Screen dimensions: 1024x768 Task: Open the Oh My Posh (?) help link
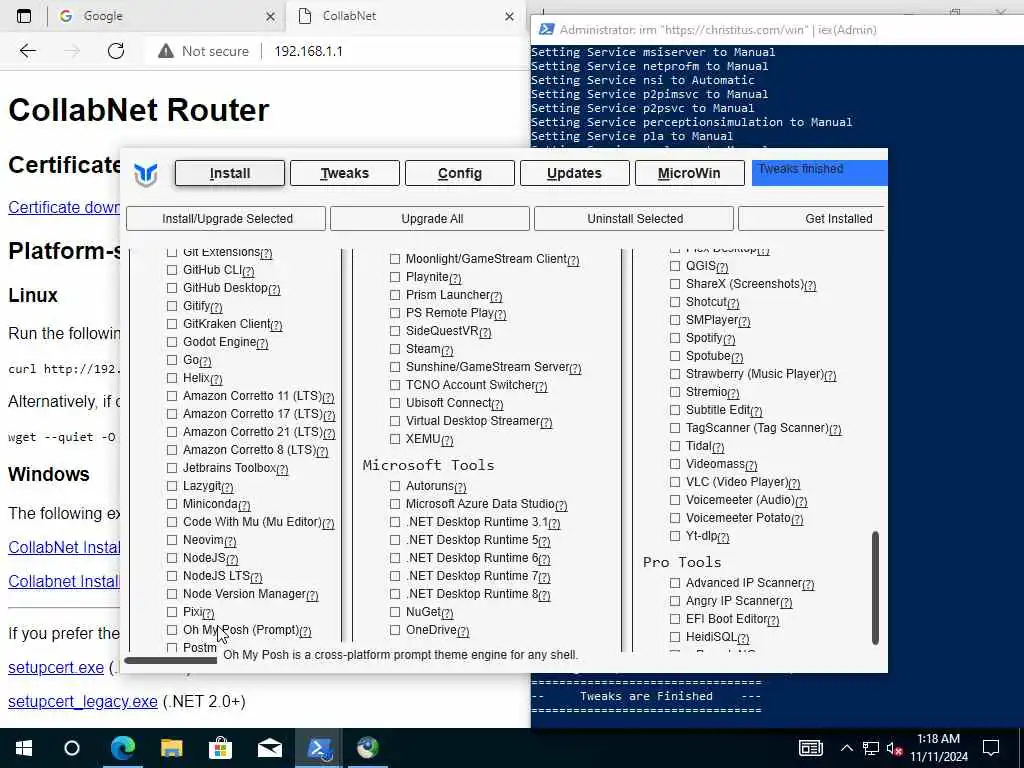pyautogui.click(x=305, y=632)
